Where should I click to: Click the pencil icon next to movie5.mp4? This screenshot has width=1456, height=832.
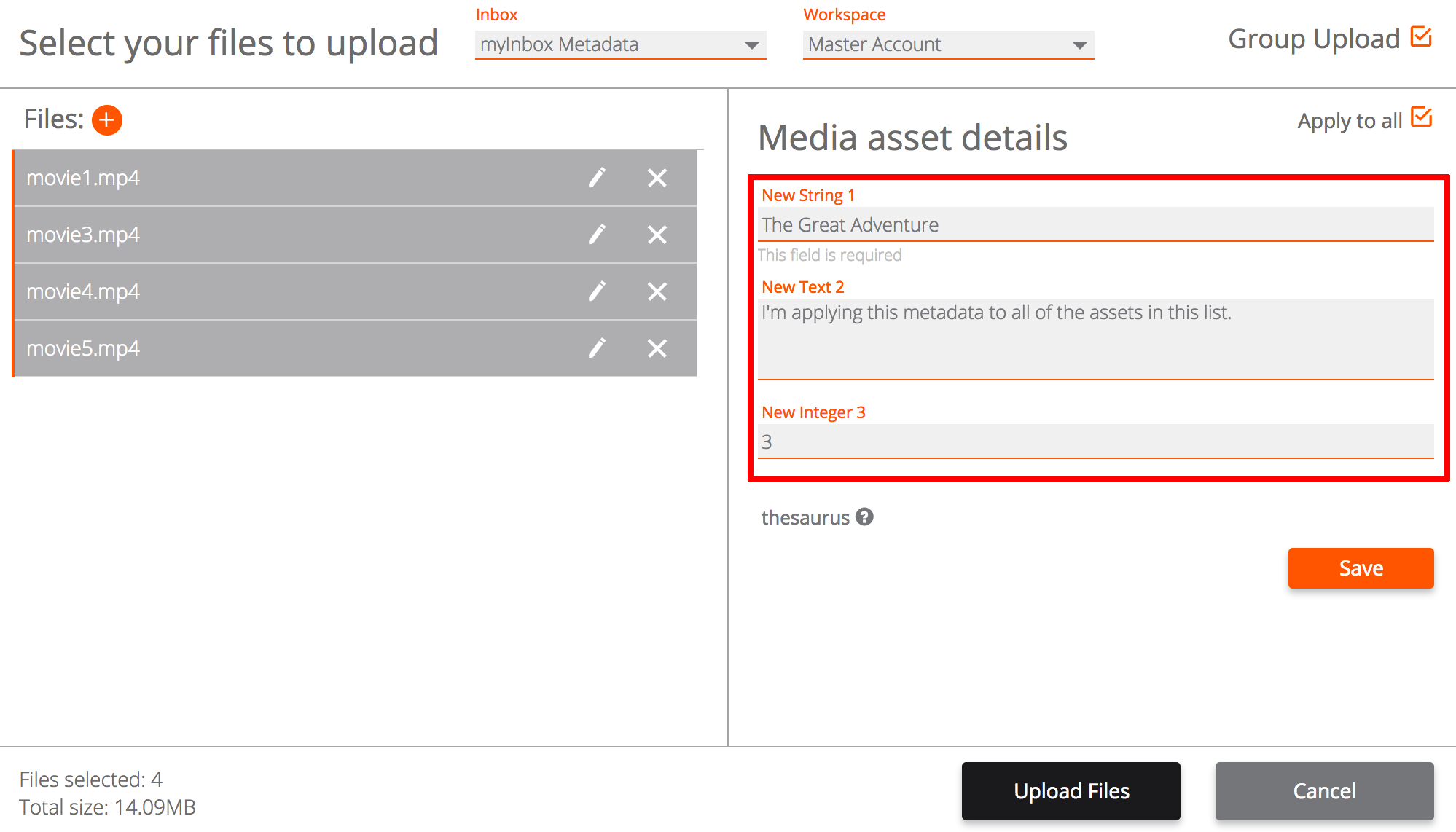coord(597,348)
